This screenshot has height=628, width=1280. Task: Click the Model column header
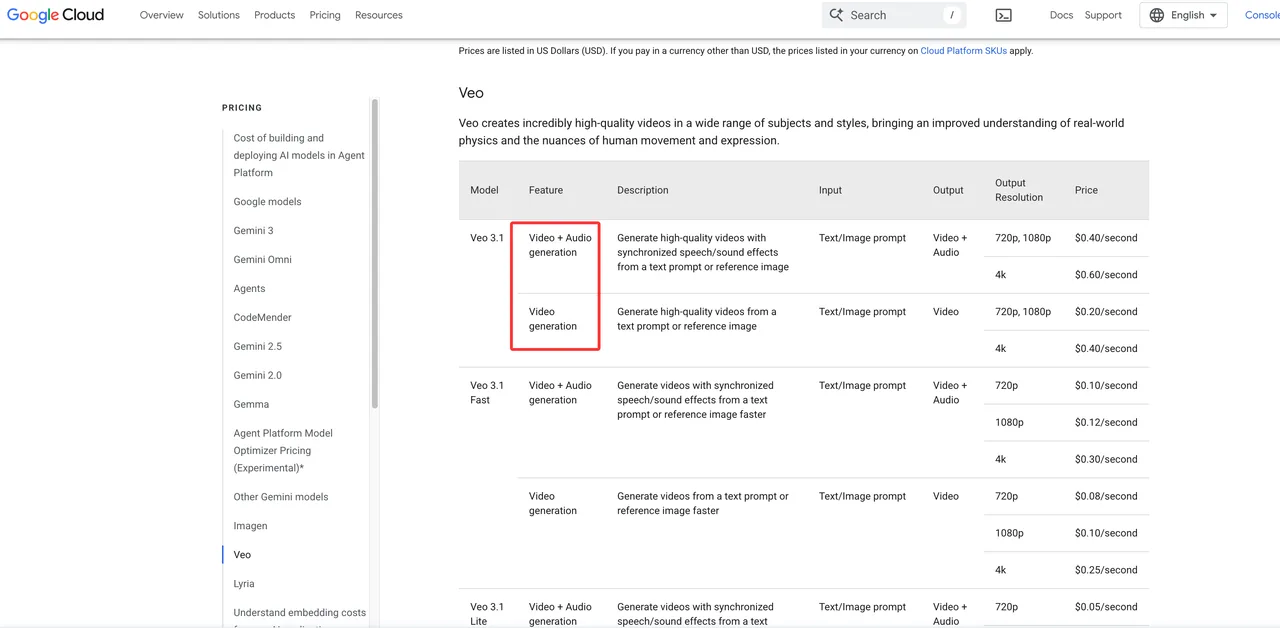[484, 190]
